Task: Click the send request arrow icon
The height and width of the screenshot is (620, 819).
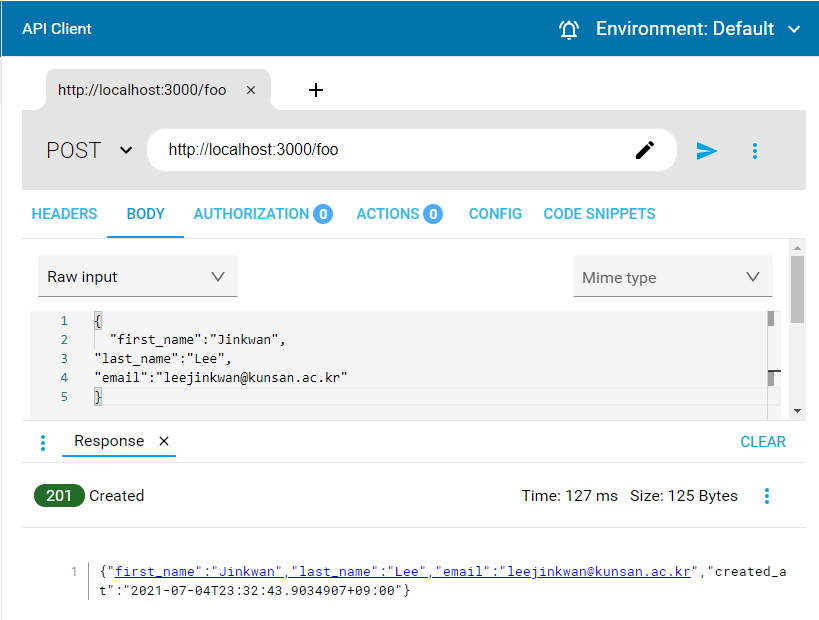Action: pos(707,150)
